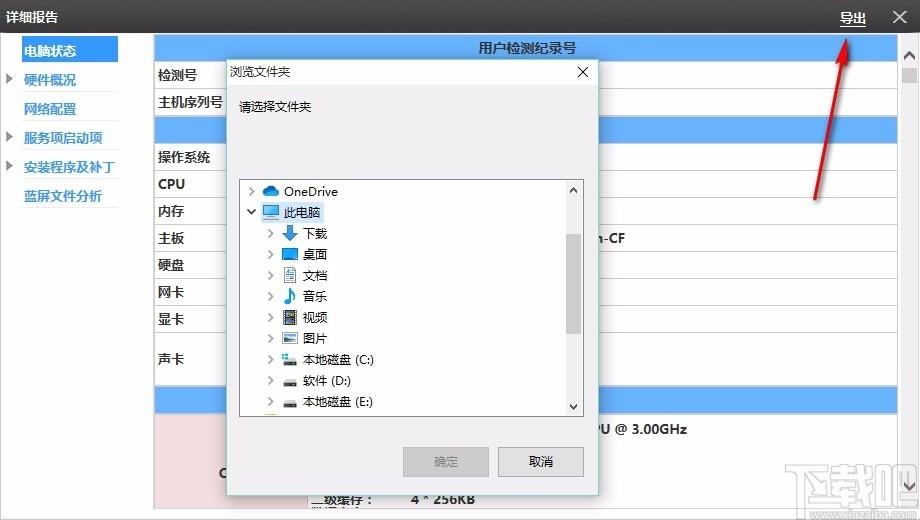Click the OneDrive cloud icon

(x=270, y=191)
